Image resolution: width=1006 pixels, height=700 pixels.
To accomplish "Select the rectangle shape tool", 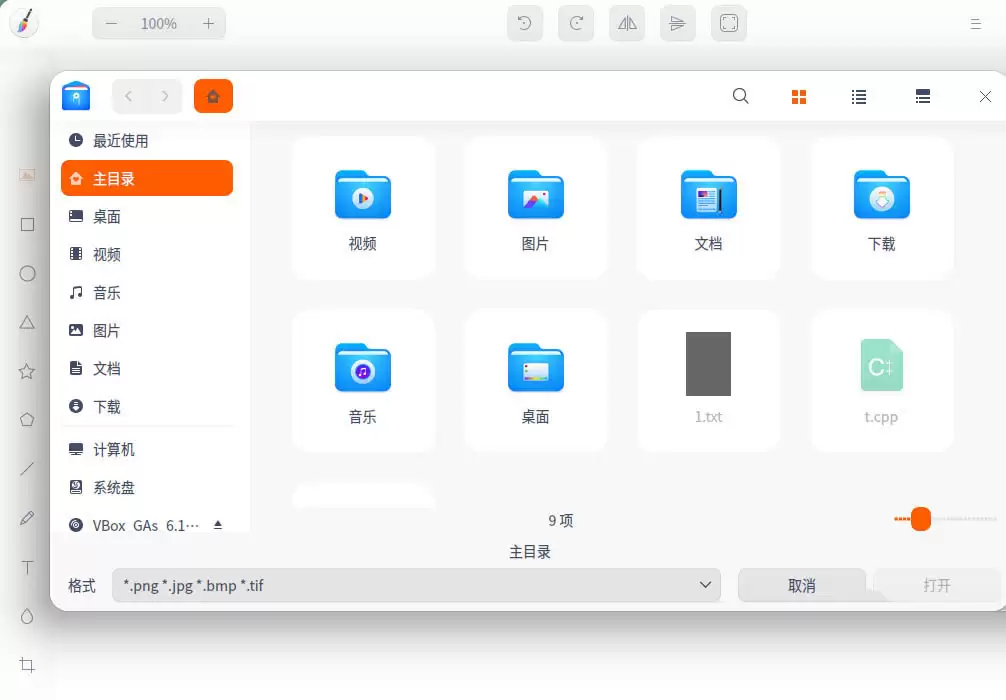I will pos(27,224).
